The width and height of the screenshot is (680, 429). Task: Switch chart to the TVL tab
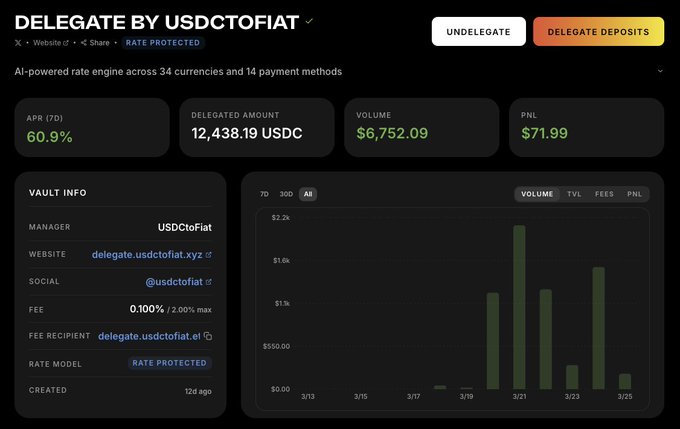pyautogui.click(x=574, y=194)
